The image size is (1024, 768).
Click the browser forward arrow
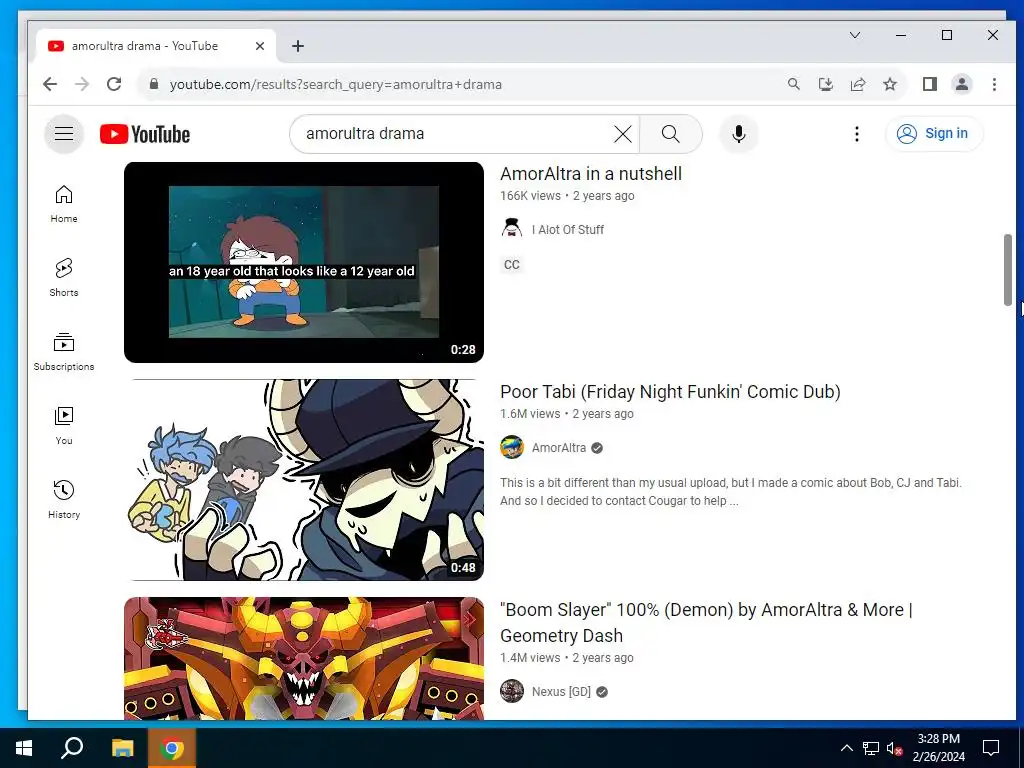[82, 84]
